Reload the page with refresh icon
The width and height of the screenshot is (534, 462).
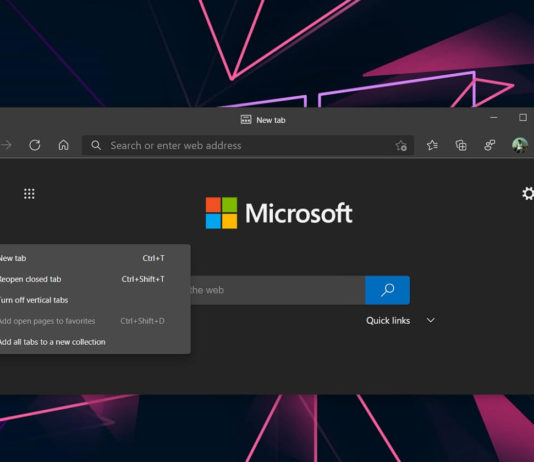(35, 145)
